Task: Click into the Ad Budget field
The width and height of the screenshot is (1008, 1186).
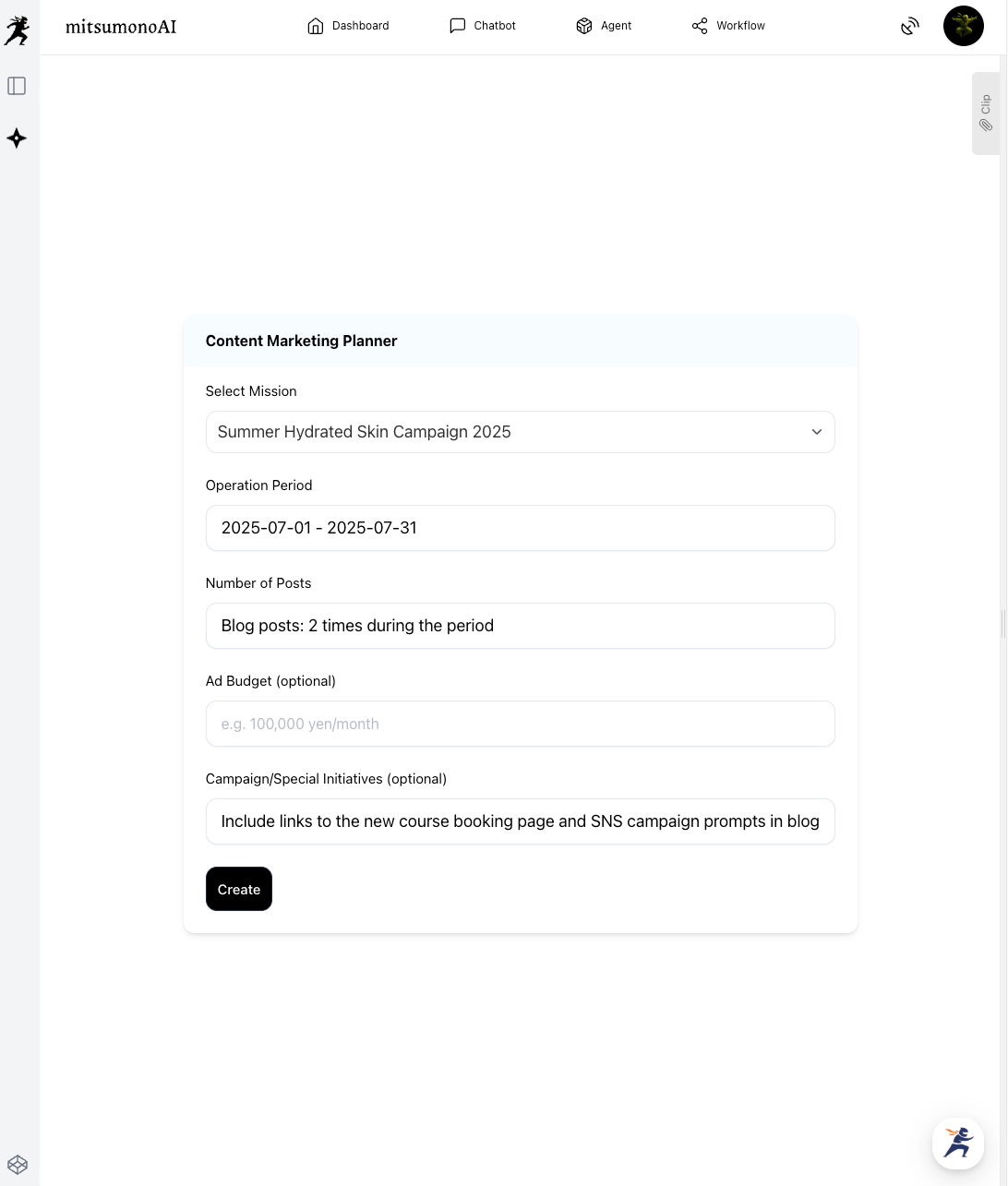Action: (520, 724)
